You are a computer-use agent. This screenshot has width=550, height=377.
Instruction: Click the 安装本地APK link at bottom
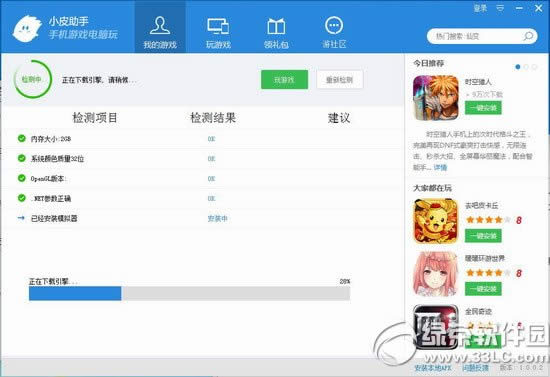click(x=432, y=368)
